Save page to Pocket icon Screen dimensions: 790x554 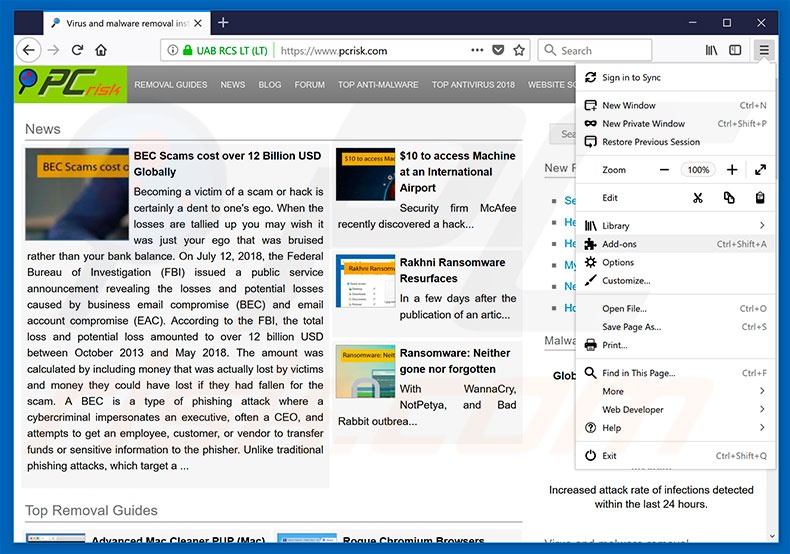[x=498, y=50]
